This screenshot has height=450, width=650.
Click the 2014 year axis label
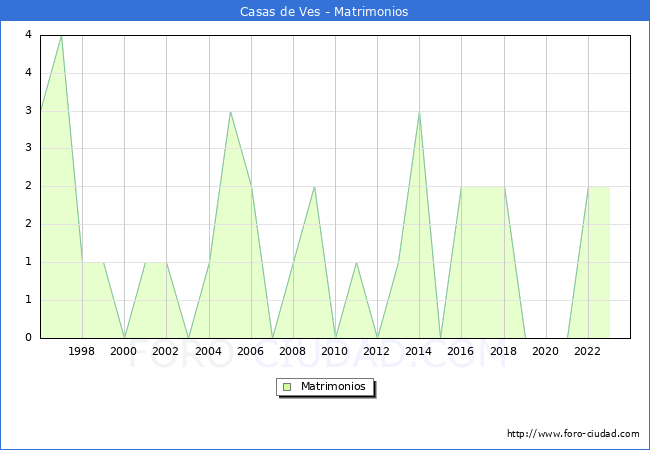(419, 351)
